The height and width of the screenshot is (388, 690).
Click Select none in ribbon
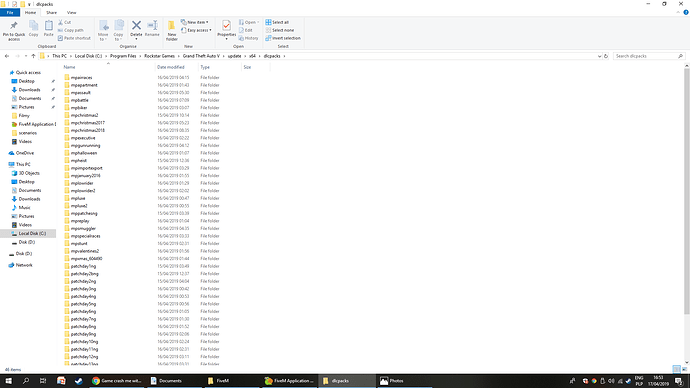[x=280, y=30]
